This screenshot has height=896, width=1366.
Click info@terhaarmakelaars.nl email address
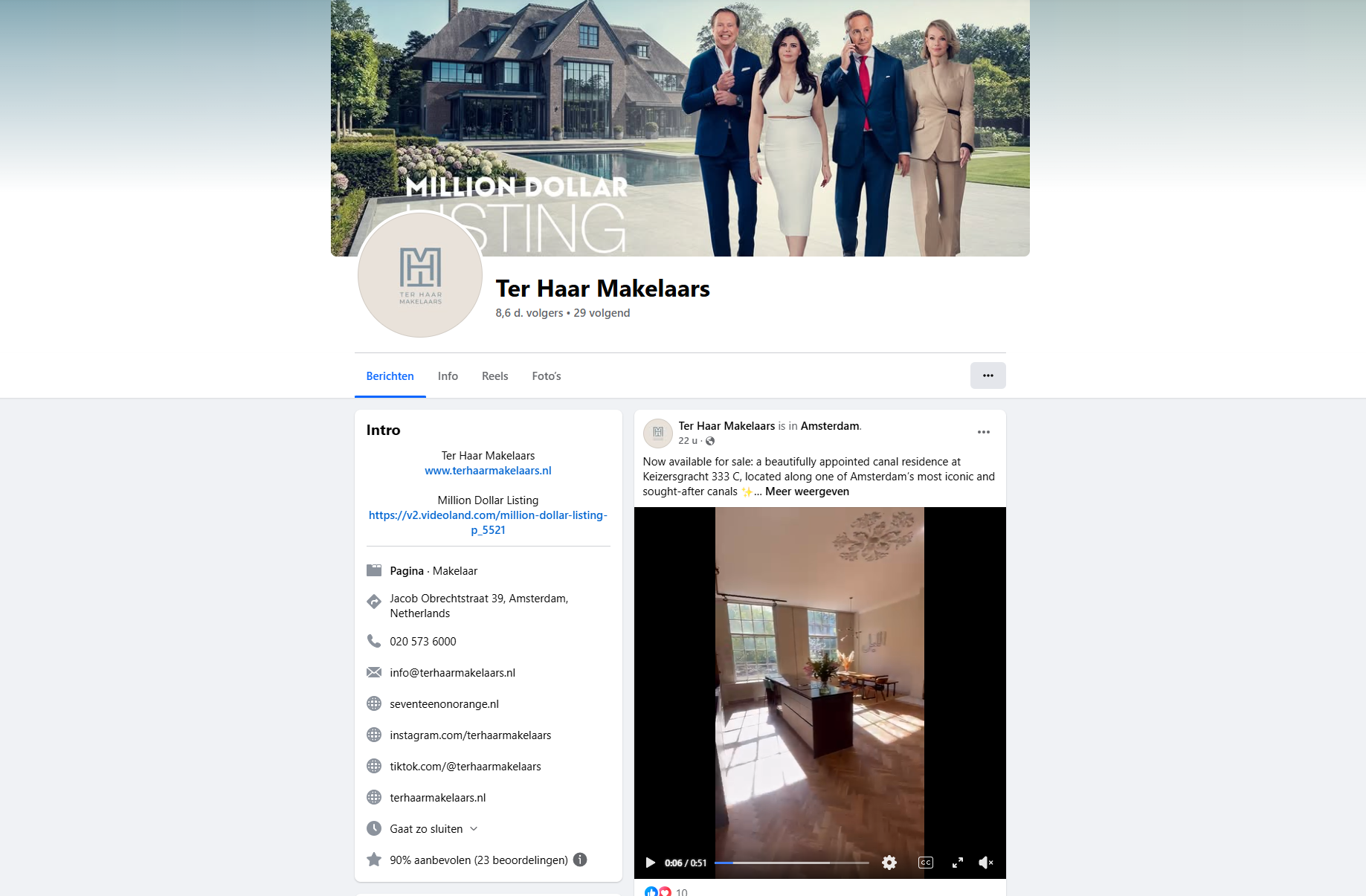[x=452, y=673]
